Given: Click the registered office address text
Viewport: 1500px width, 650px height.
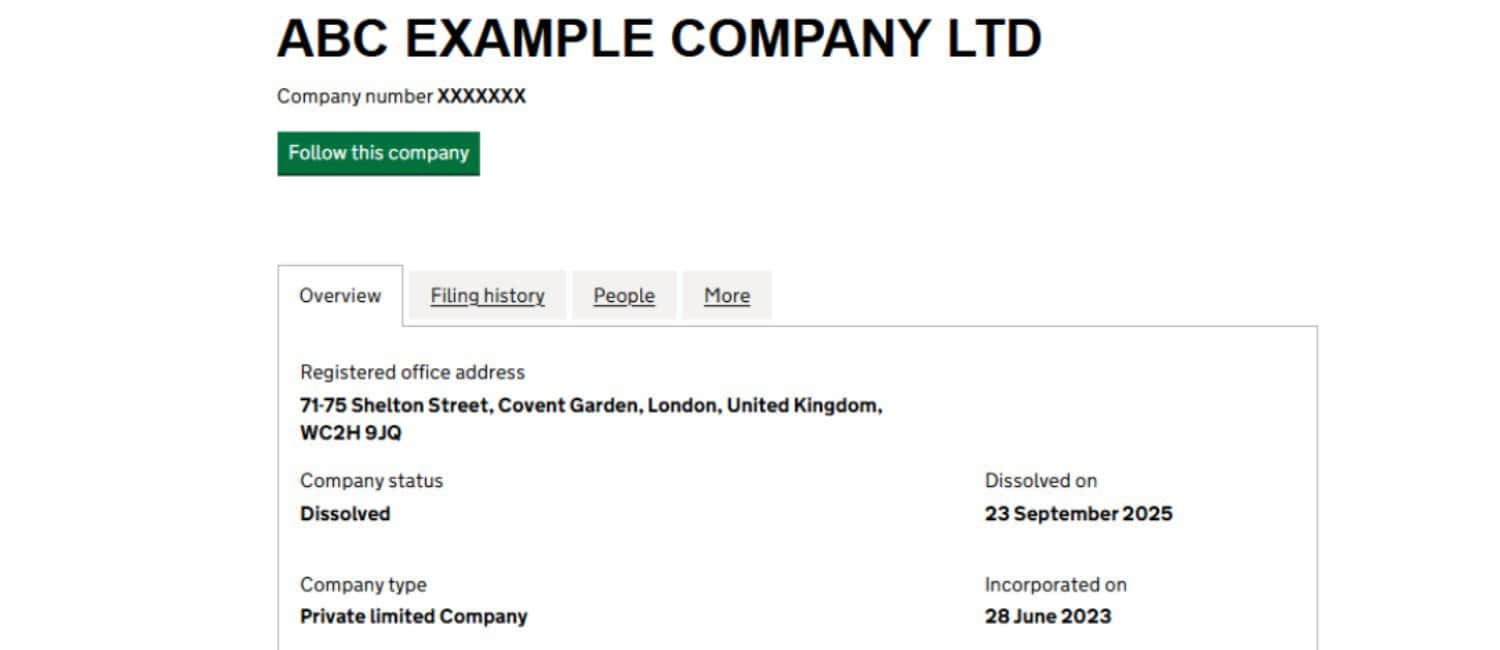Looking at the screenshot, I should coord(412,372).
